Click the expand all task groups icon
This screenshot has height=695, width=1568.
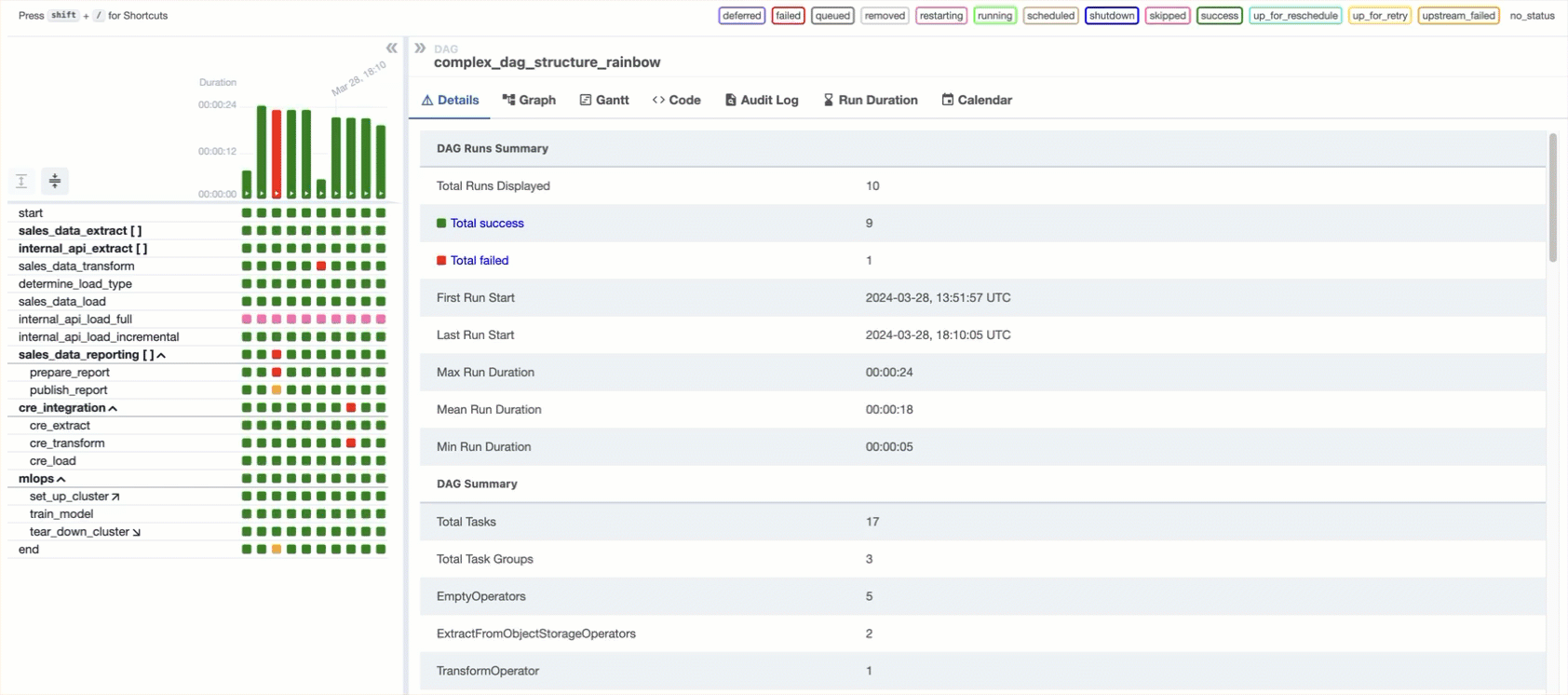21,181
